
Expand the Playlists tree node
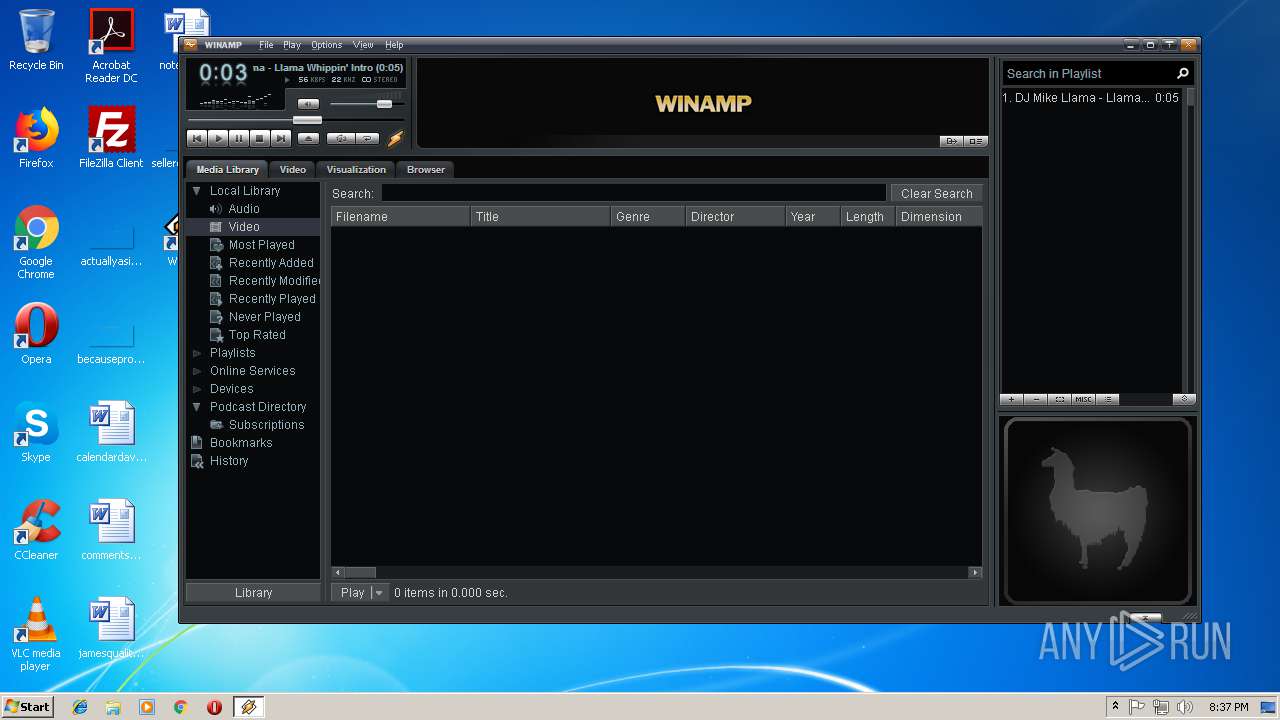point(197,353)
